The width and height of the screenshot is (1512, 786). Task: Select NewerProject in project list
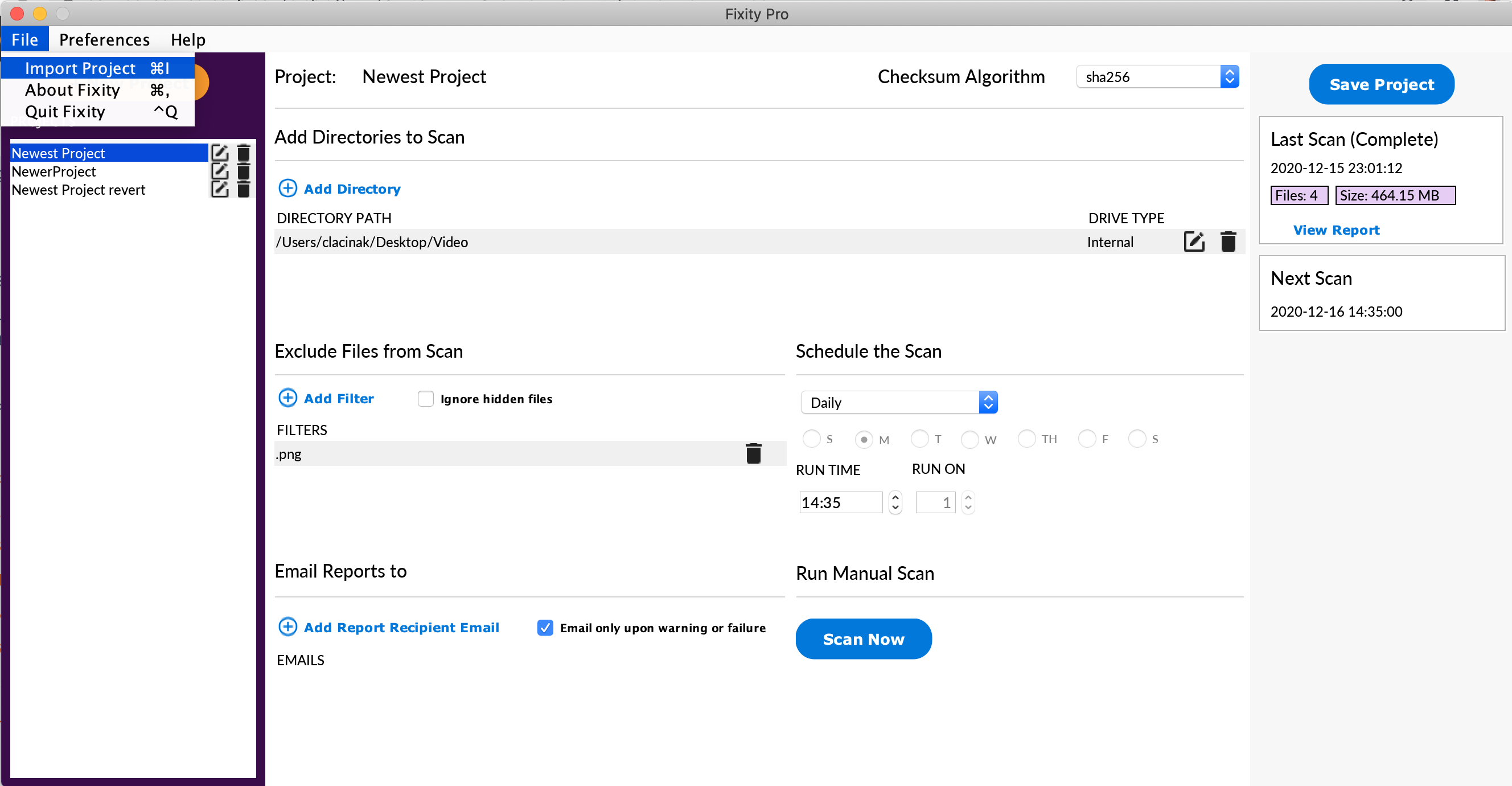[x=109, y=171]
